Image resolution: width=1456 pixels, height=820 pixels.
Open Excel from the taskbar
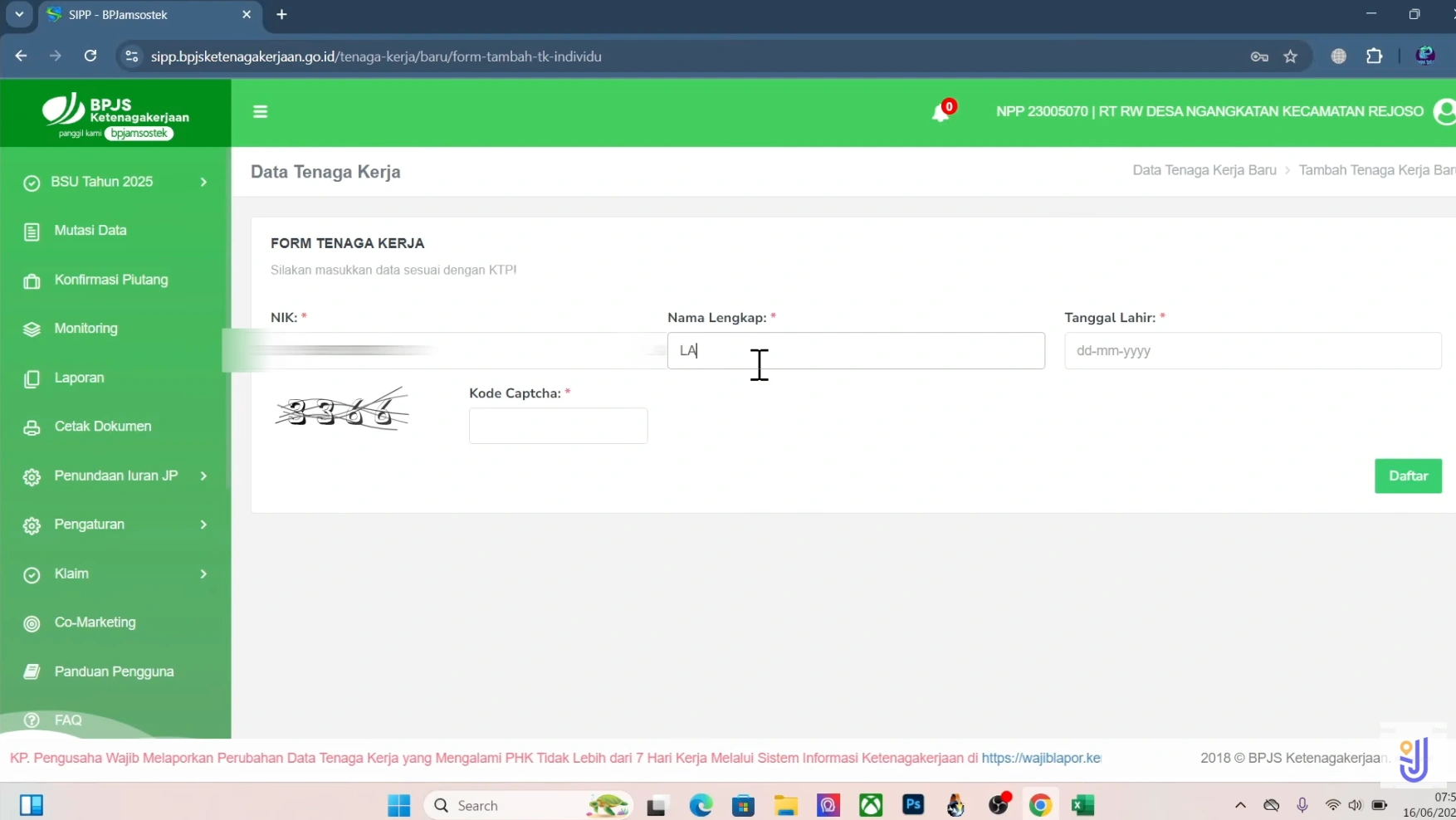[1081, 804]
